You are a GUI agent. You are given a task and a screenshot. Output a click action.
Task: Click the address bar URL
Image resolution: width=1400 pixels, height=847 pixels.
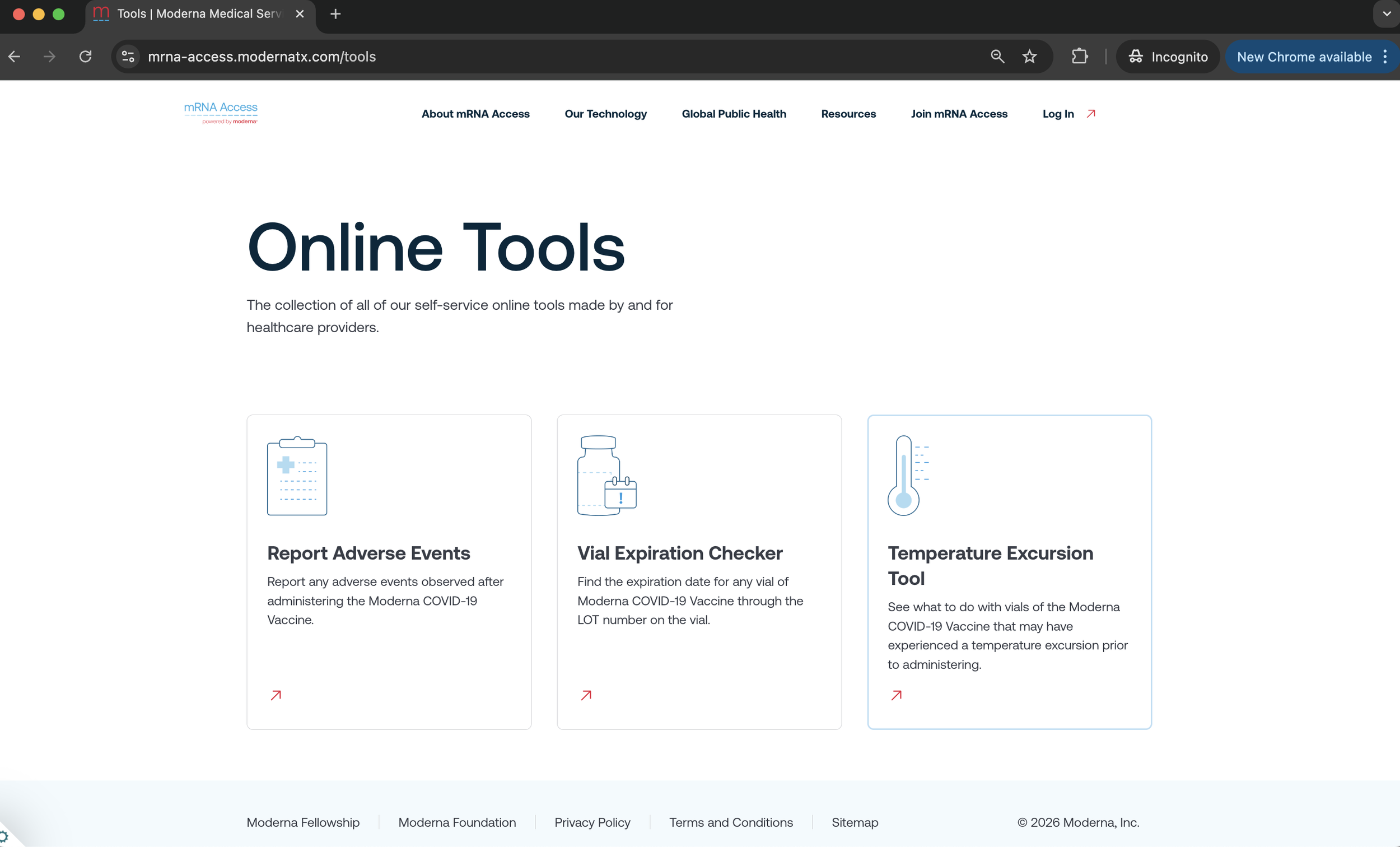tap(262, 57)
